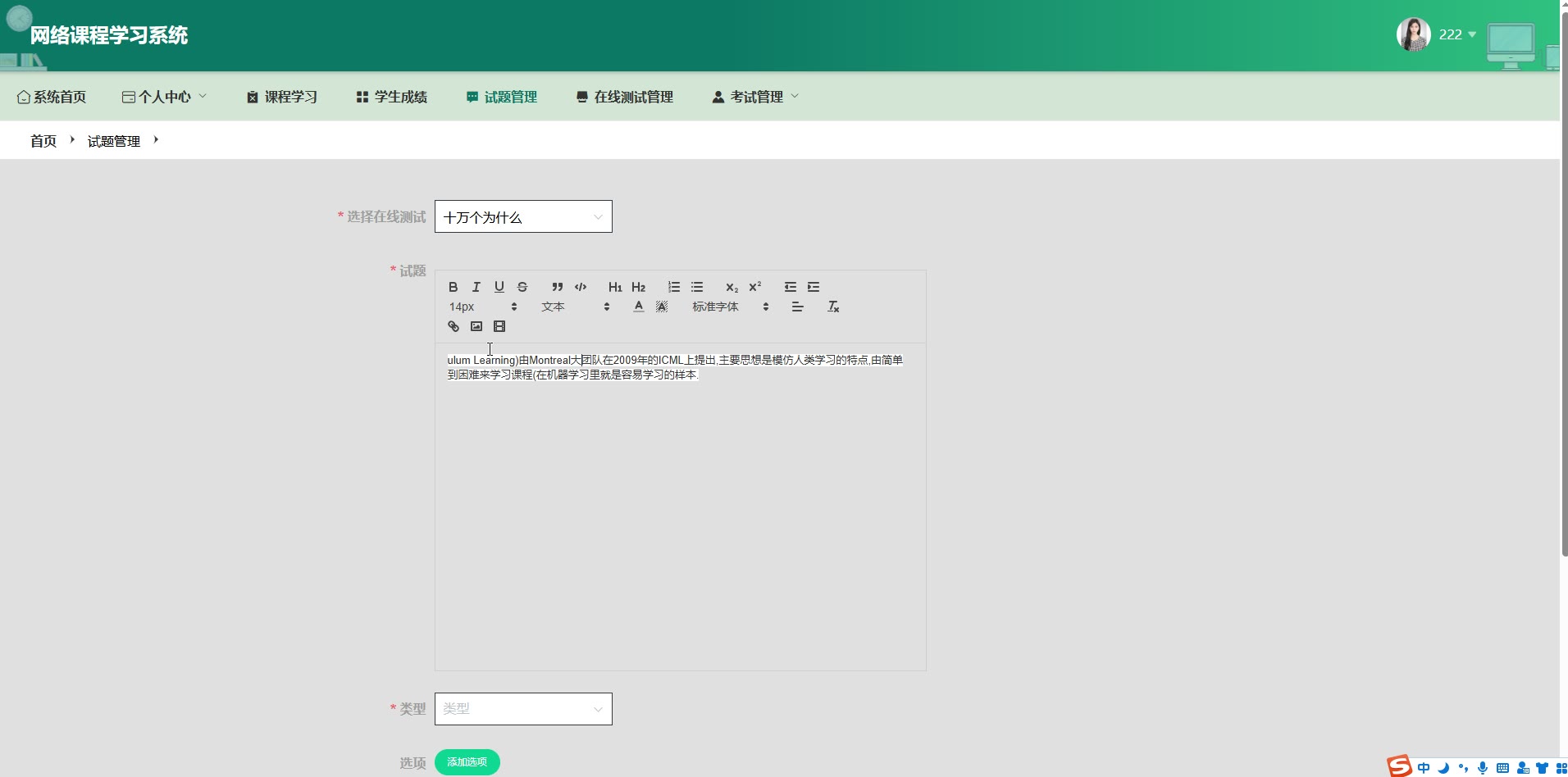Decrease the paragraph indent
This screenshot has height=777, width=1568.
[x=791, y=287]
